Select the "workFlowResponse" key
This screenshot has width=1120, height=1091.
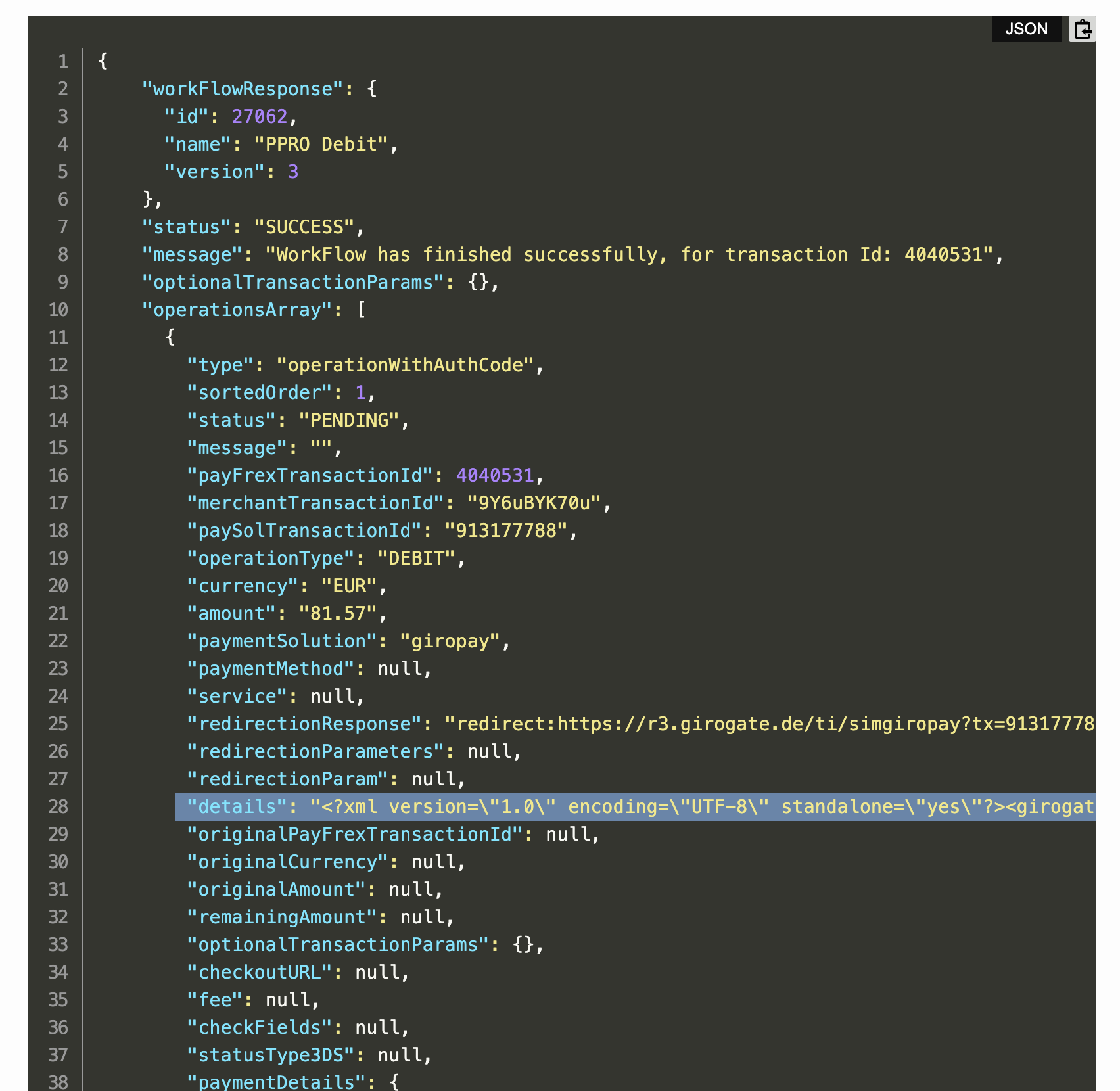[x=243, y=89]
